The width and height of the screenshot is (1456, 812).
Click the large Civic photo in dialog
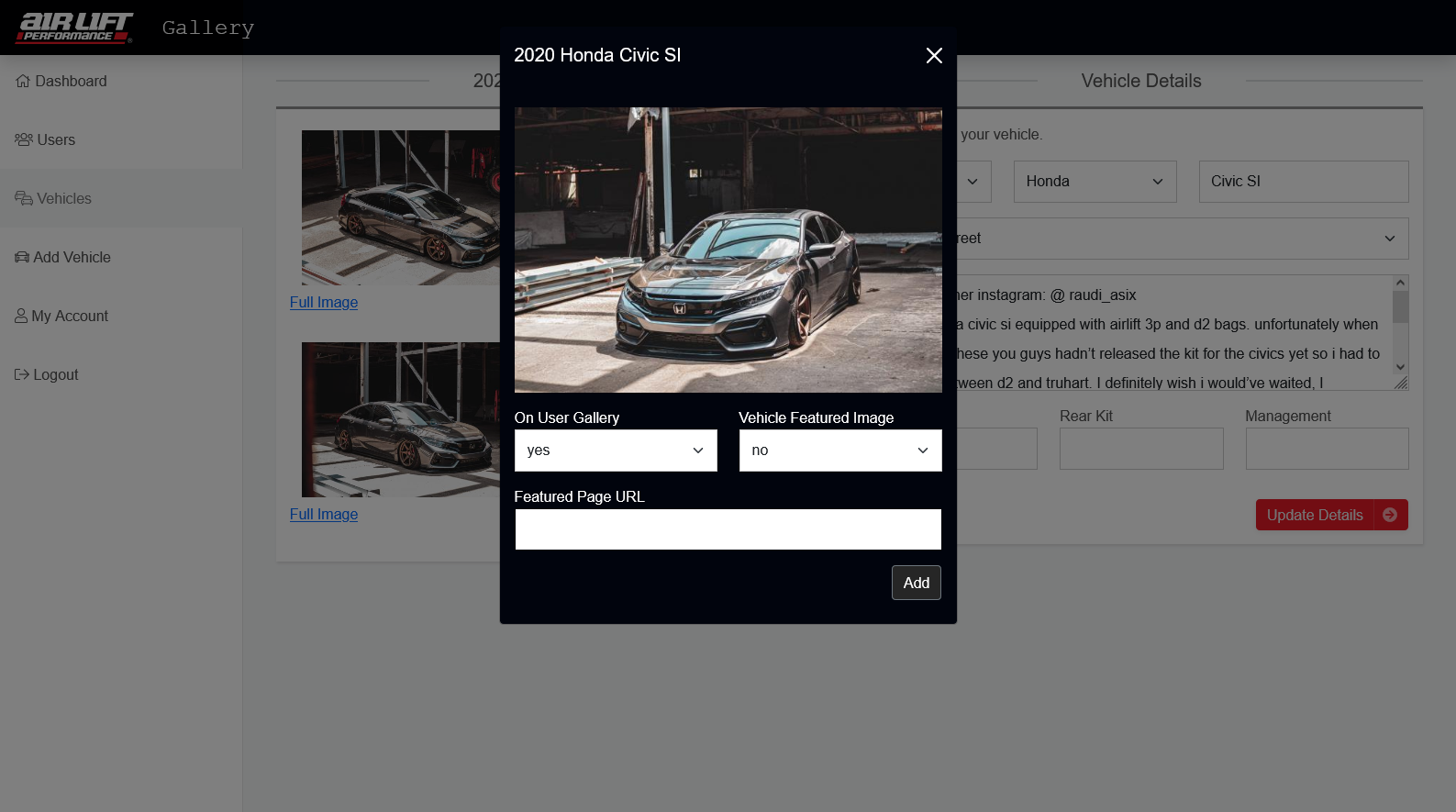tap(728, 250)
